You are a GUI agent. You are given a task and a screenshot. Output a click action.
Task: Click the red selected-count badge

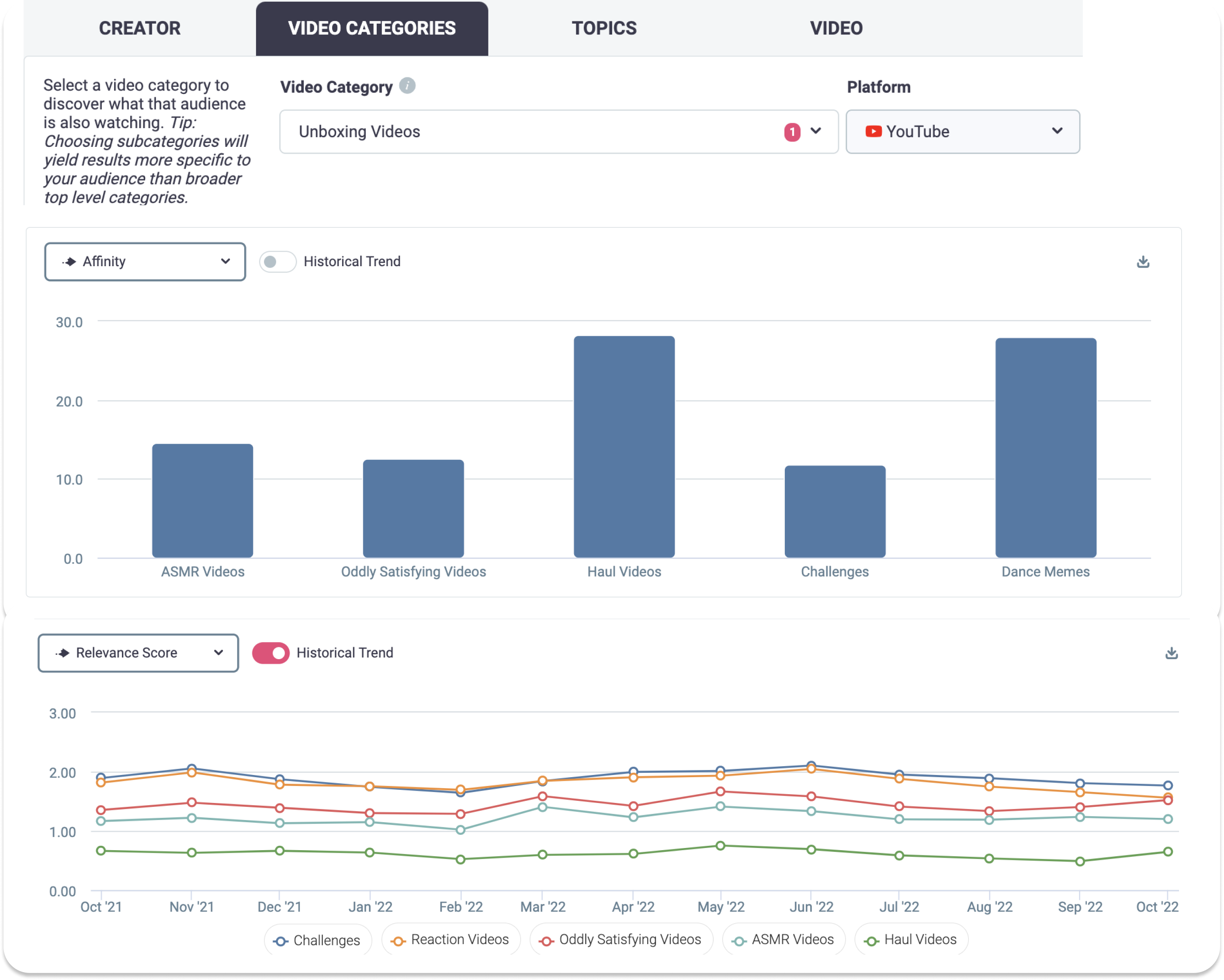point(792,132)
